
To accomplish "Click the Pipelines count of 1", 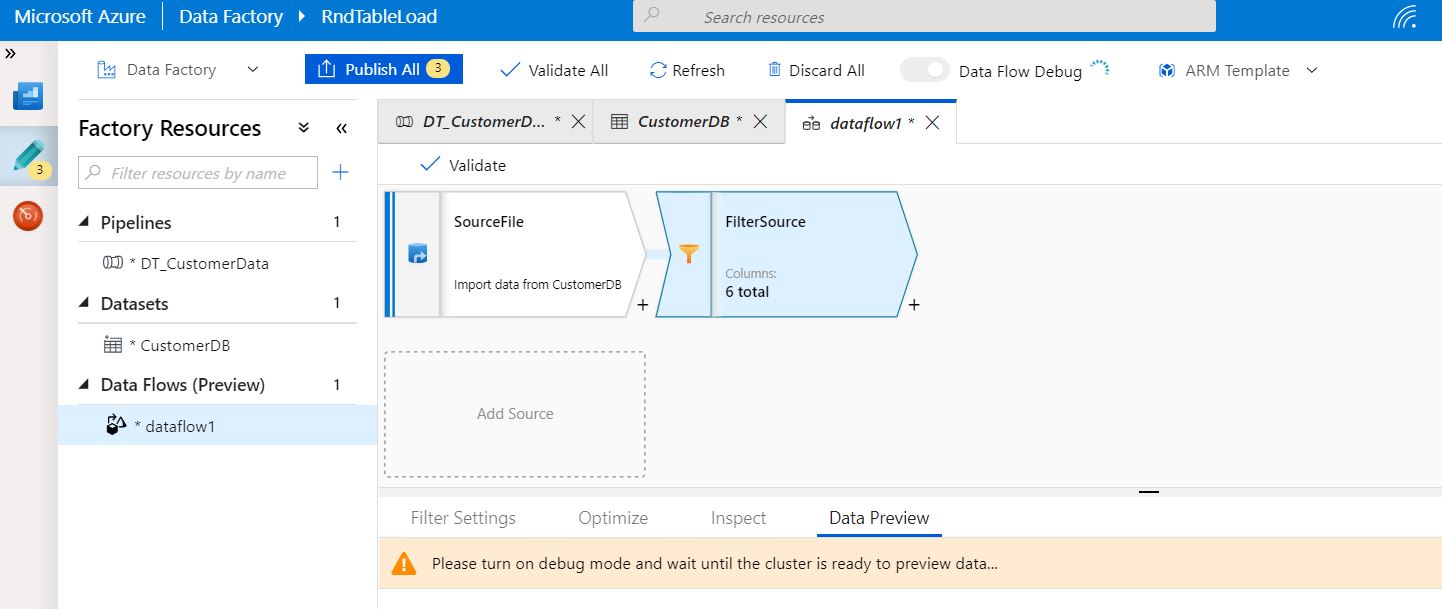I will [x=337, y=222].
